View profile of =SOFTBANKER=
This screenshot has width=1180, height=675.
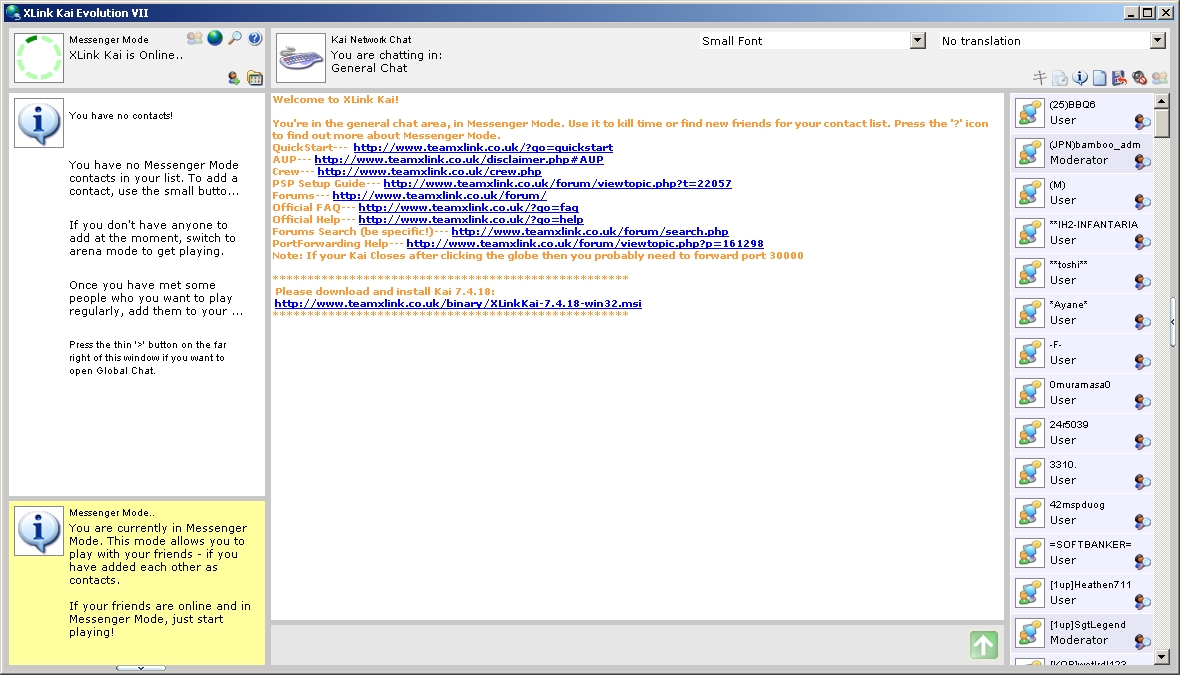coord(1142,561)
